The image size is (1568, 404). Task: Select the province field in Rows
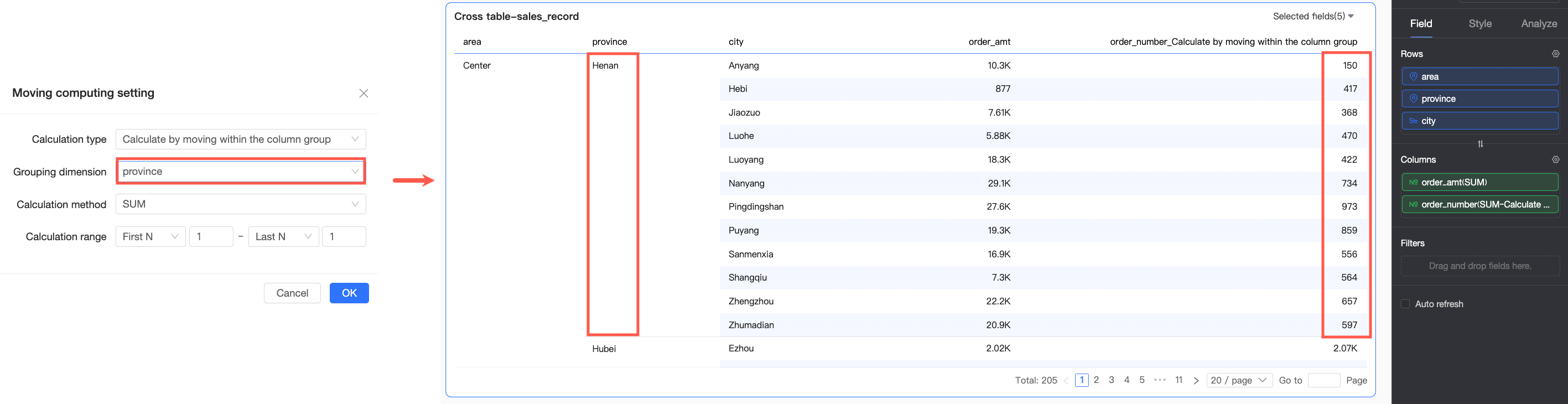pyautogui.click(x=1479, y=99)
